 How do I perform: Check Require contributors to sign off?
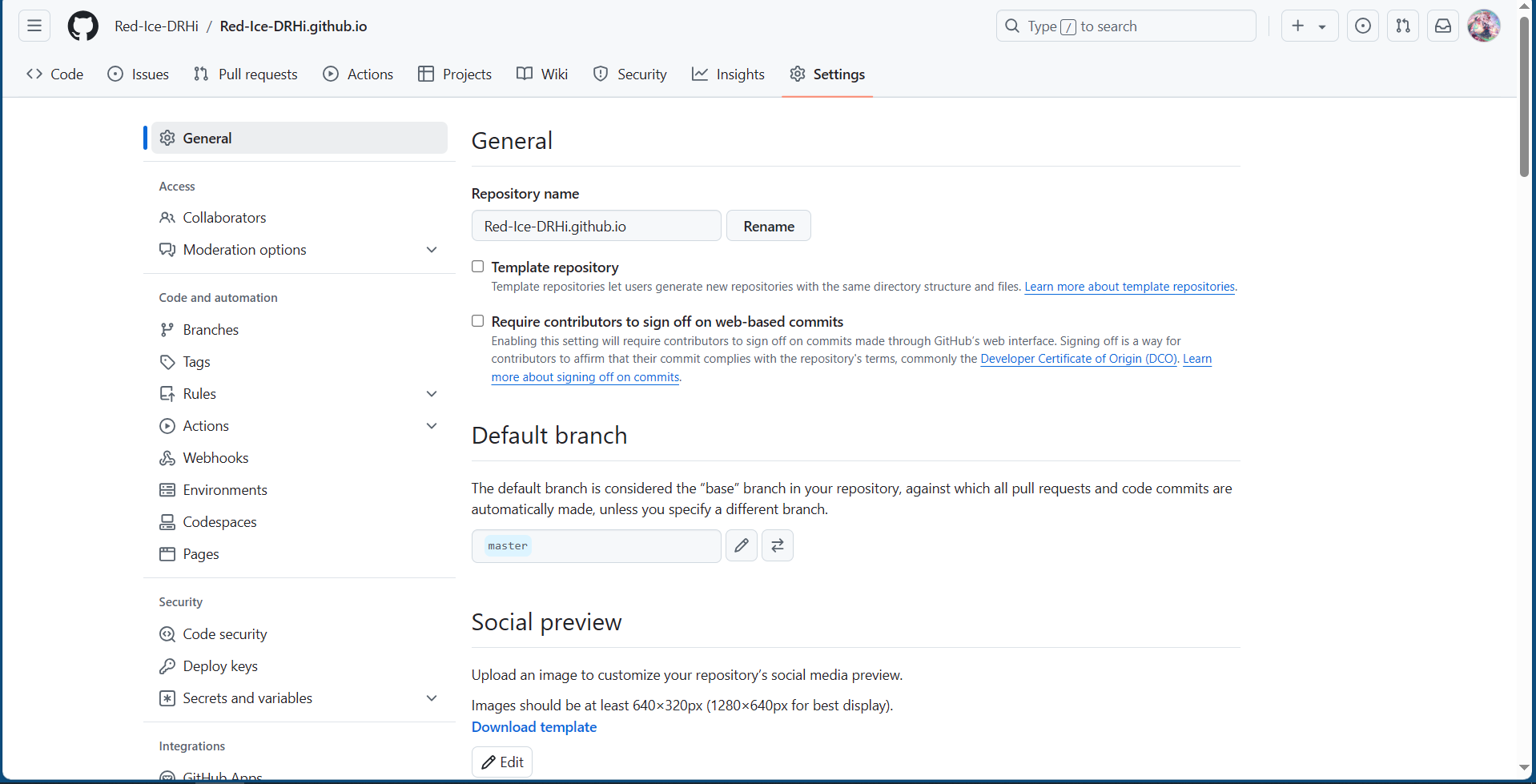478,321
